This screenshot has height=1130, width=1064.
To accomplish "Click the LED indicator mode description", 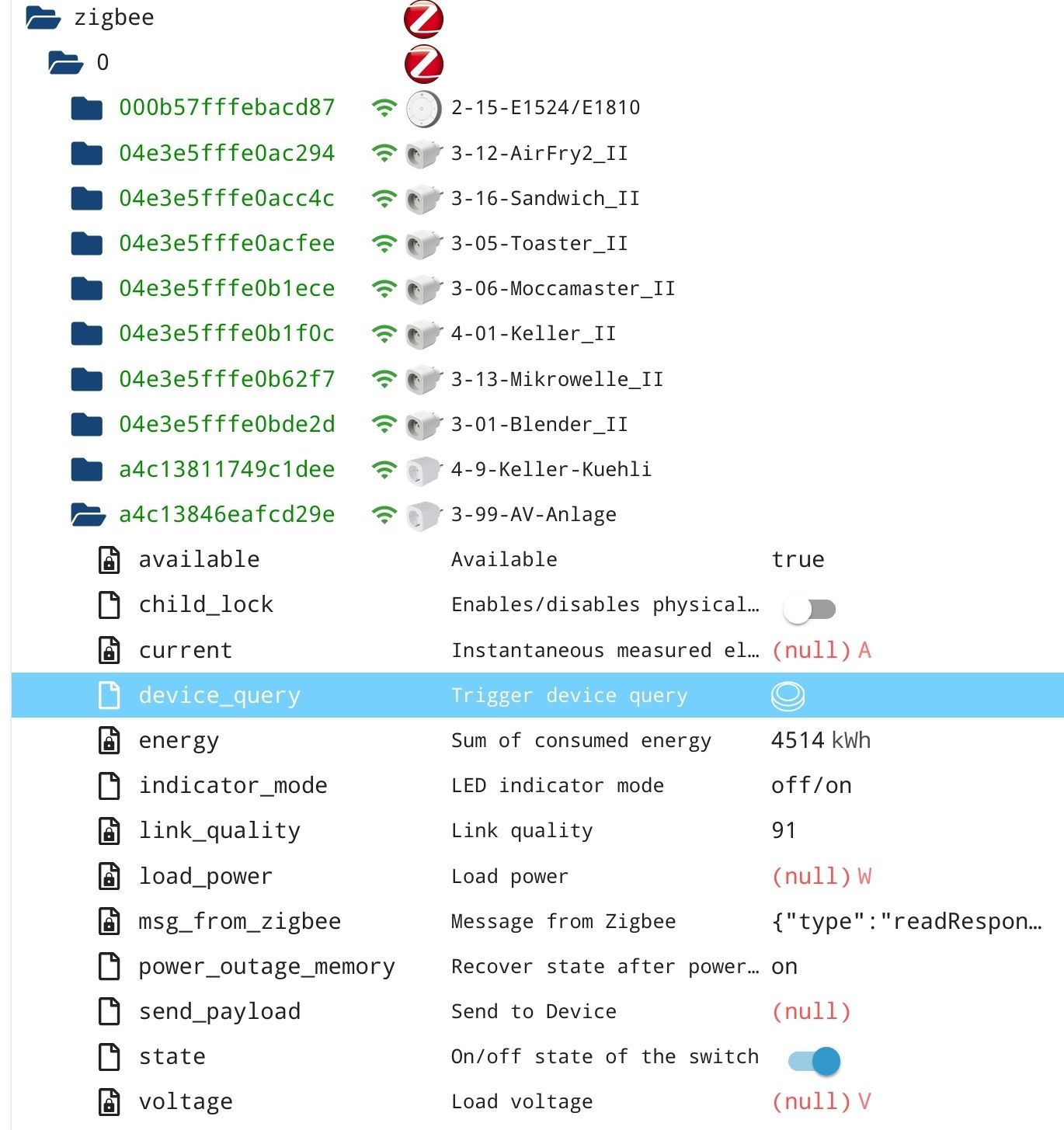I will pos(558,786).
